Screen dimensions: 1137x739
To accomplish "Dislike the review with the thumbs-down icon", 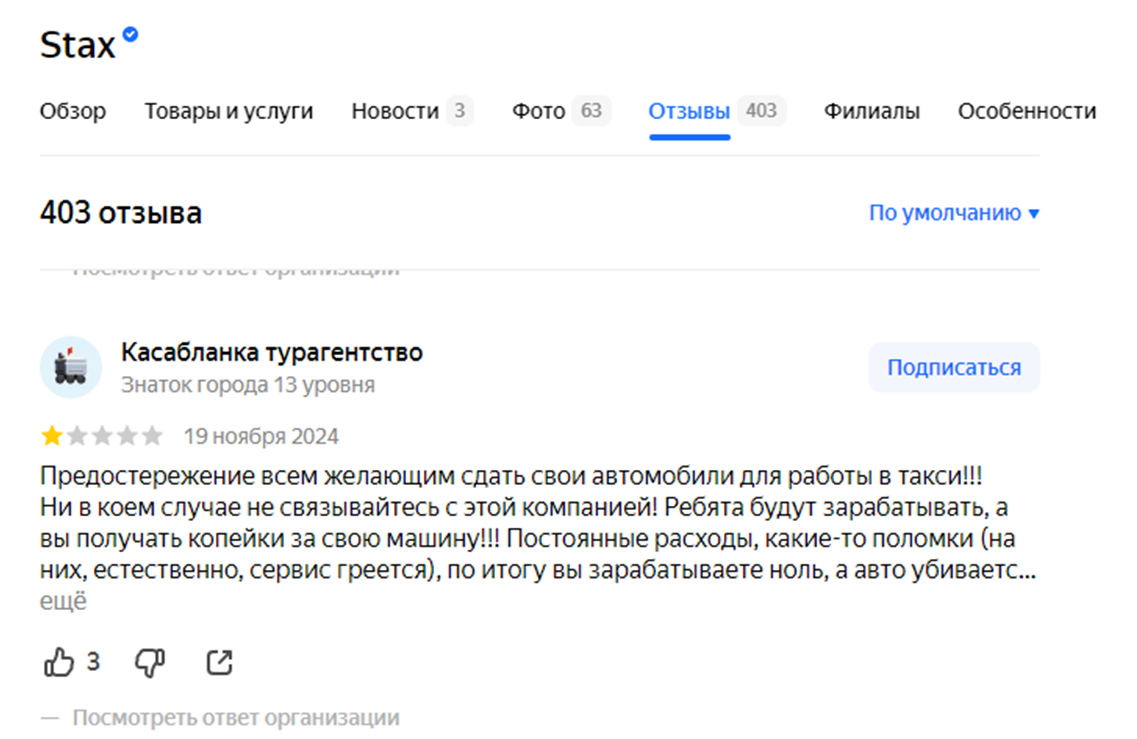I will (x=150, y=662).
